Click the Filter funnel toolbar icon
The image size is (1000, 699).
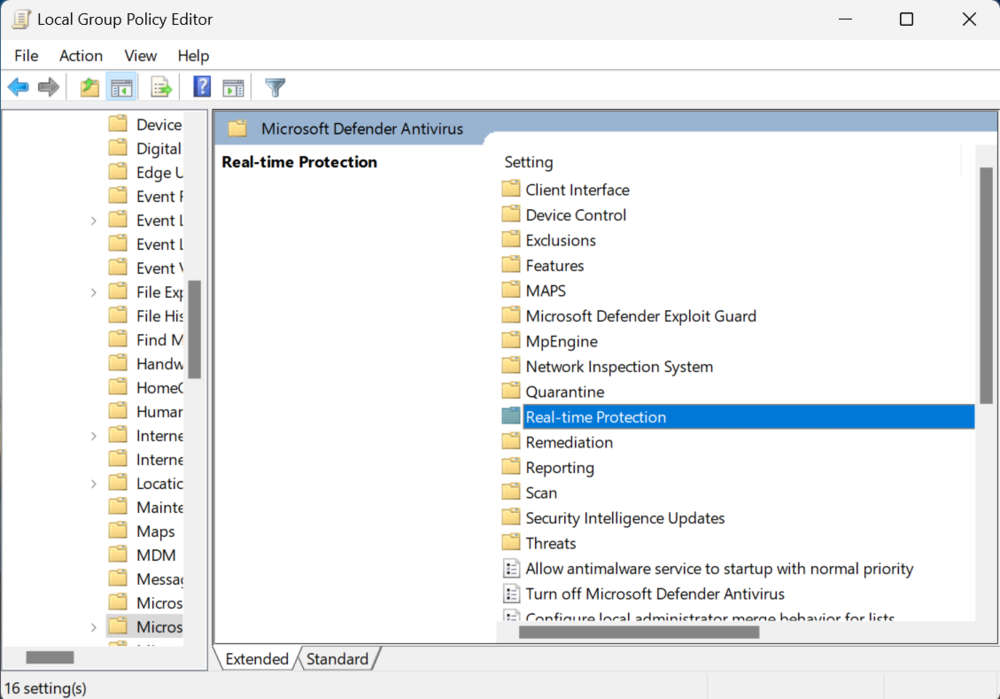tap(275, 87)
